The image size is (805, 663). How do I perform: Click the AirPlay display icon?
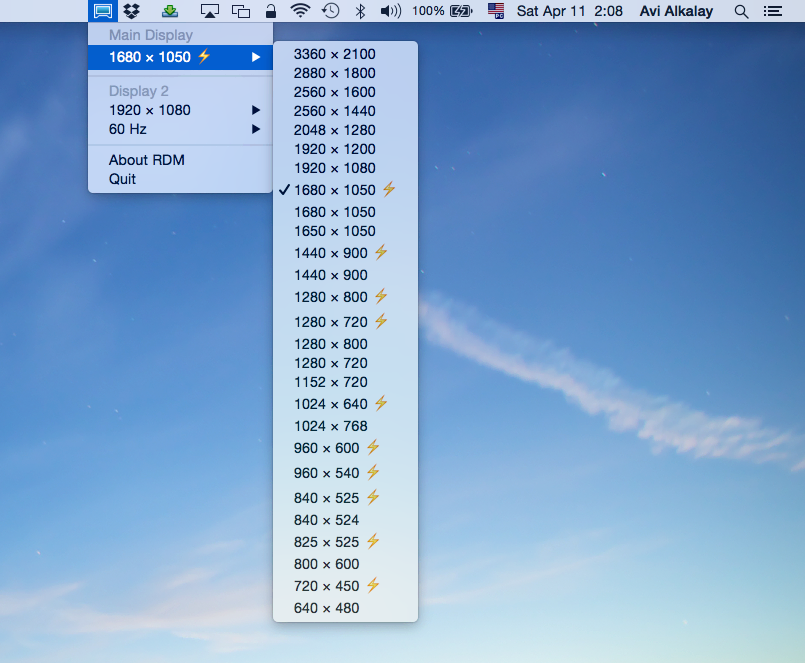(210, 11)
